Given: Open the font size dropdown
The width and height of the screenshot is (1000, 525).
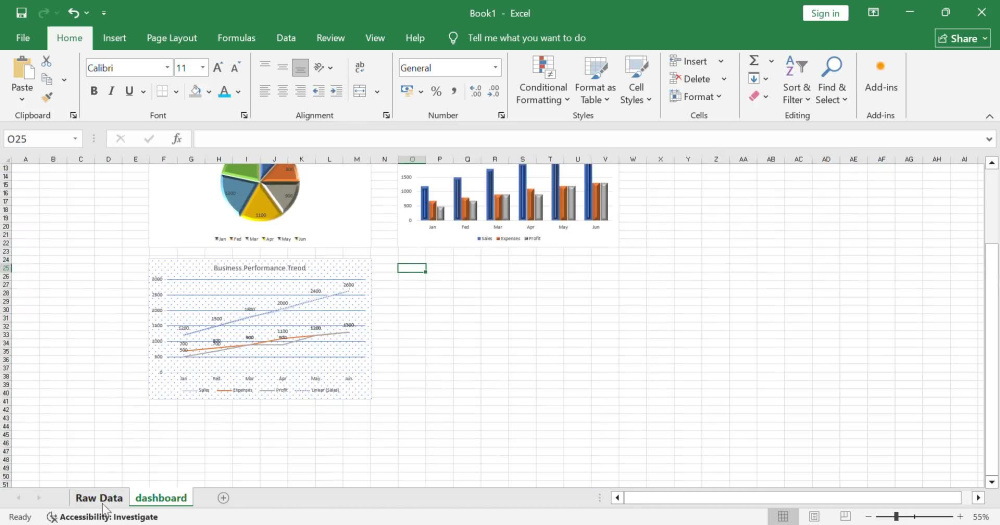Looking at the screenshot, I should point(203,68).
